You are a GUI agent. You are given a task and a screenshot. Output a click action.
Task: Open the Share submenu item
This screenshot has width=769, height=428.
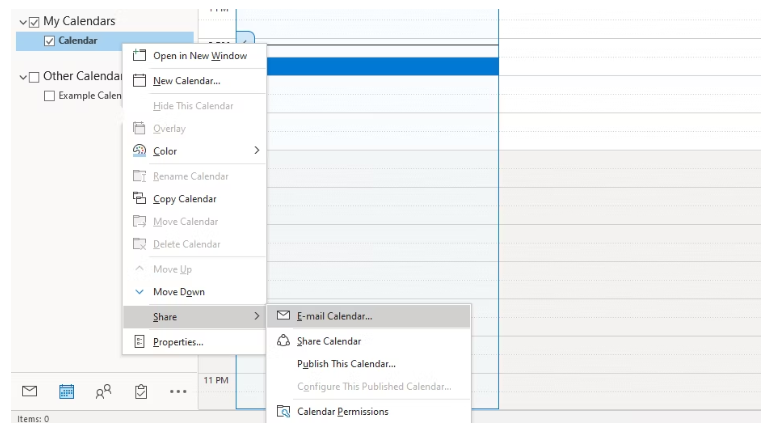[x=194, y=317]
